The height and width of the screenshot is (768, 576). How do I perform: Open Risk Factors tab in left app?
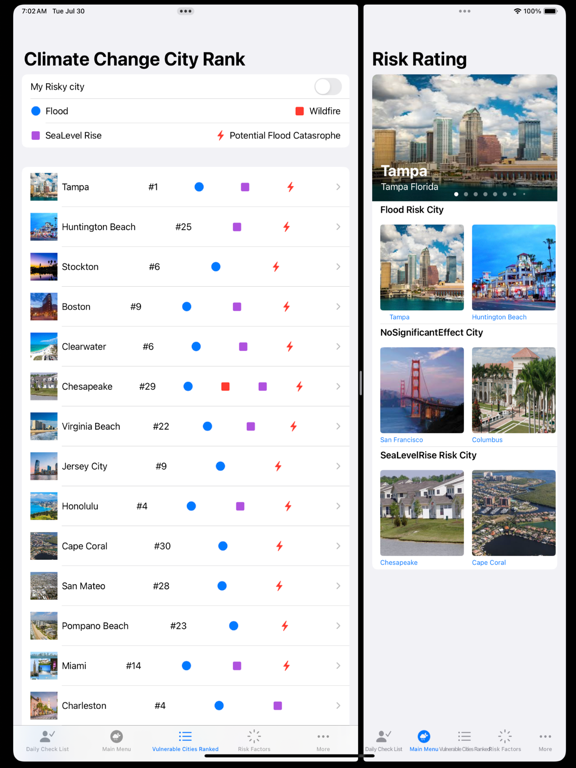coord(254,741)
